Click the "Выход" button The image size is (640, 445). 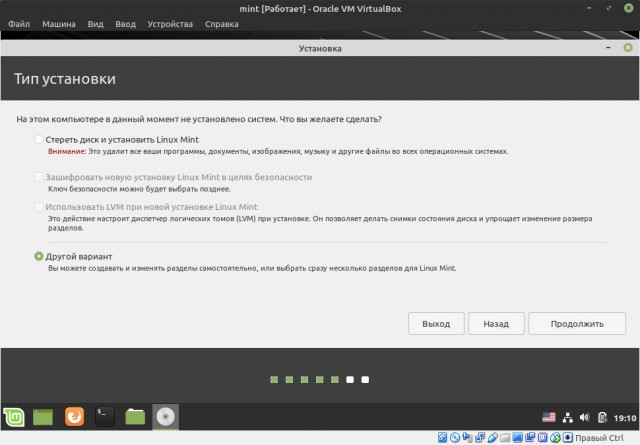pyautogui.click(x=436, y=324)
